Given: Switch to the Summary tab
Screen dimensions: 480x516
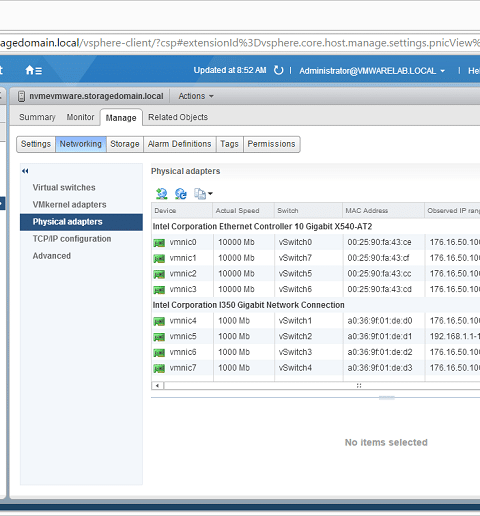Looking at the screenshot, I should coord(37,117).
